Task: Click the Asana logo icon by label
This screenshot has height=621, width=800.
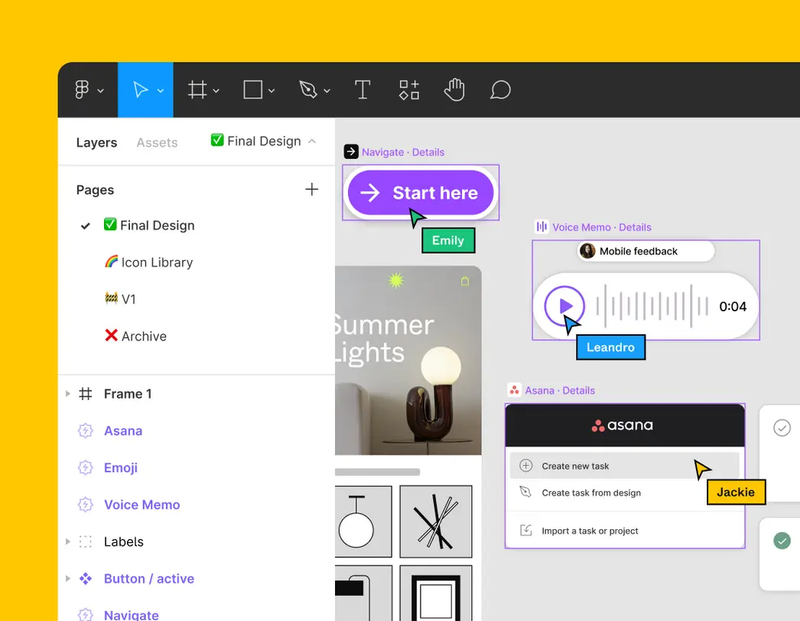Action: (x=514, y=390)
